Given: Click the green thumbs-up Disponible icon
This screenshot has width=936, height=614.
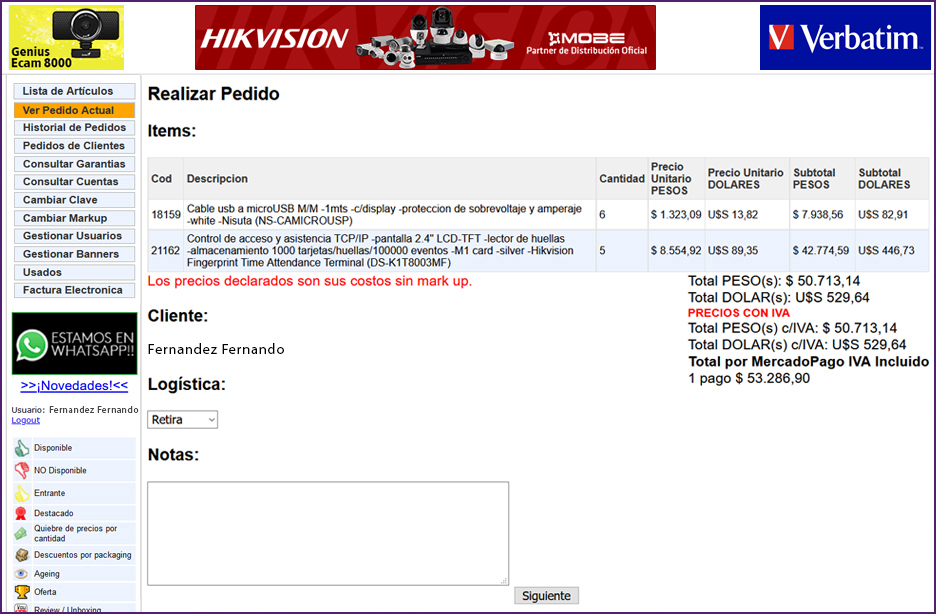Looking at the screenshot, I should click(21, 449).
